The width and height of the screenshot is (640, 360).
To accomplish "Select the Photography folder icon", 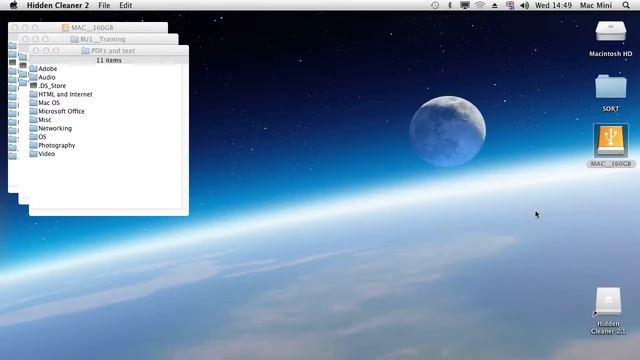I will (33, 145).
